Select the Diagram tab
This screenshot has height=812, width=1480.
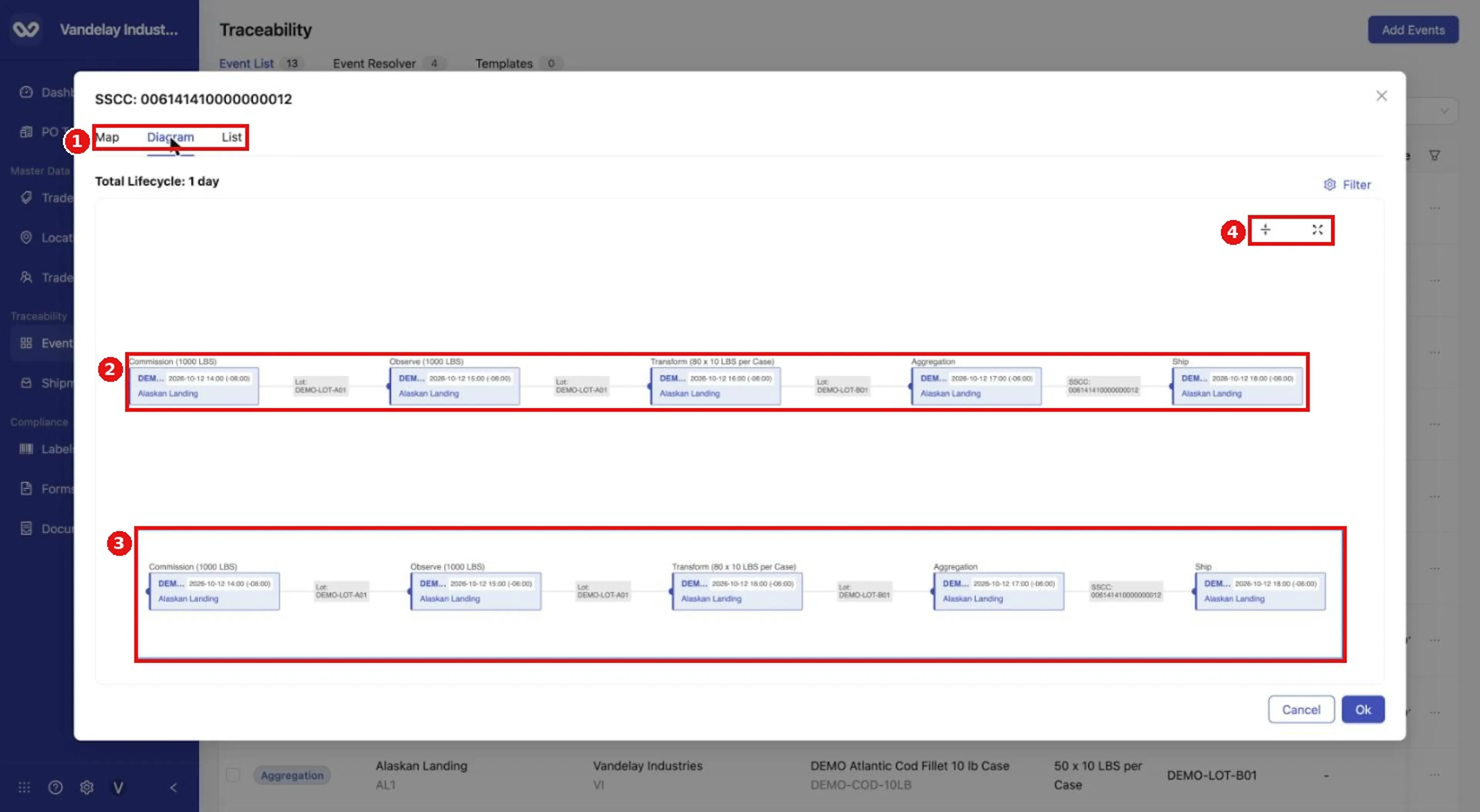[x=170, y=137]
